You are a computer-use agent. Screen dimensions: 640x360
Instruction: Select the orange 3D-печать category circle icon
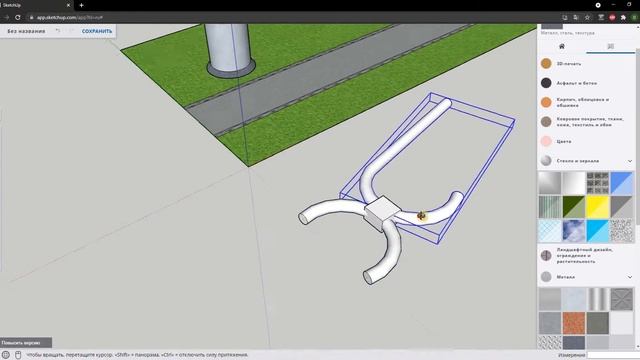pyautogui.click(x=546, y=63)
